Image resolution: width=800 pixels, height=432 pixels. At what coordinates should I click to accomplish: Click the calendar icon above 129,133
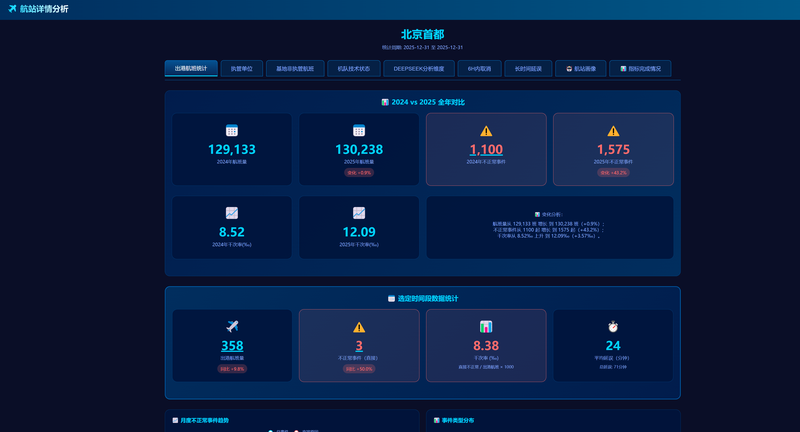click(232, 130)
